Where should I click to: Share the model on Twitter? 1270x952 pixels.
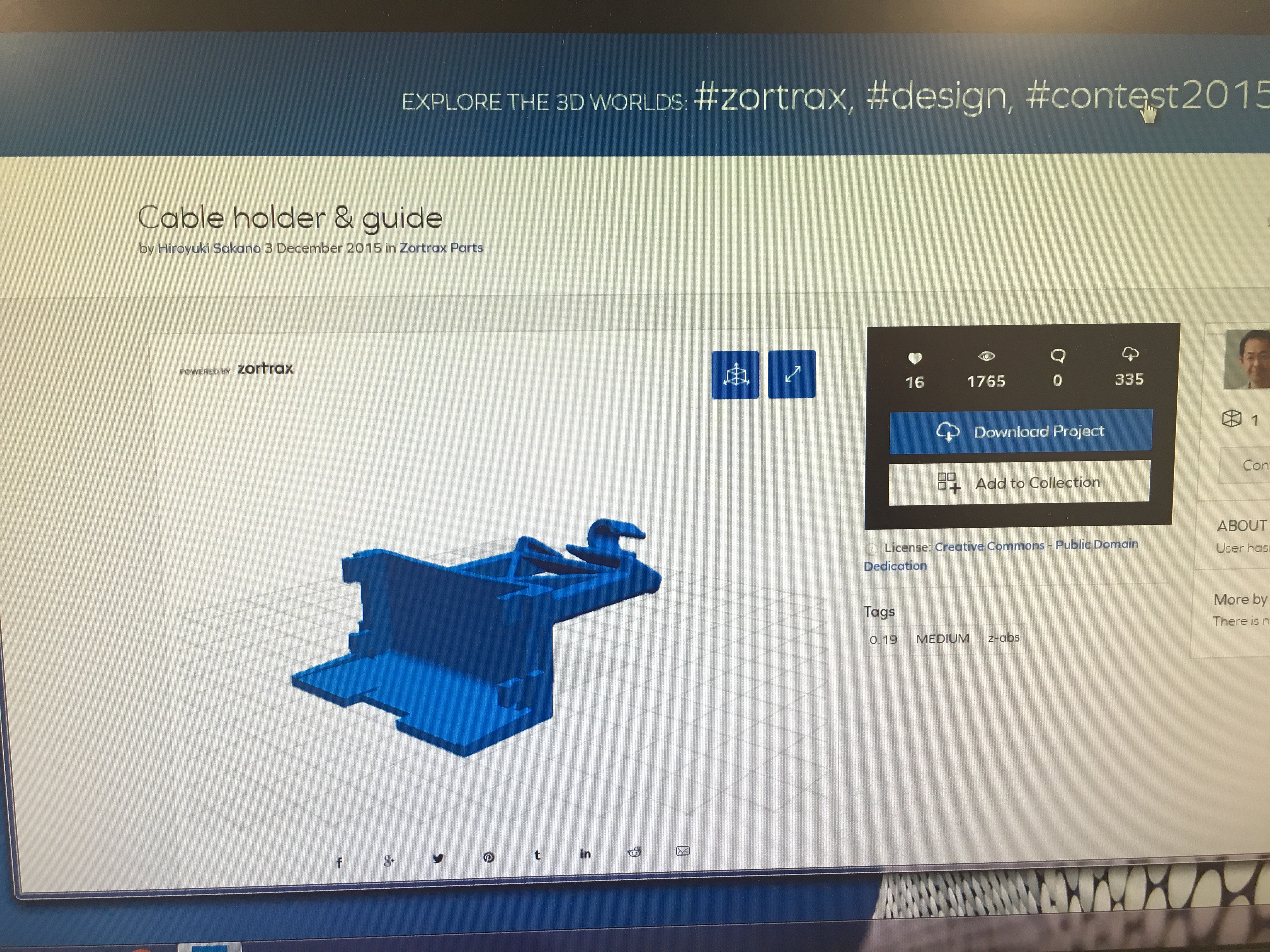[438, 859]
